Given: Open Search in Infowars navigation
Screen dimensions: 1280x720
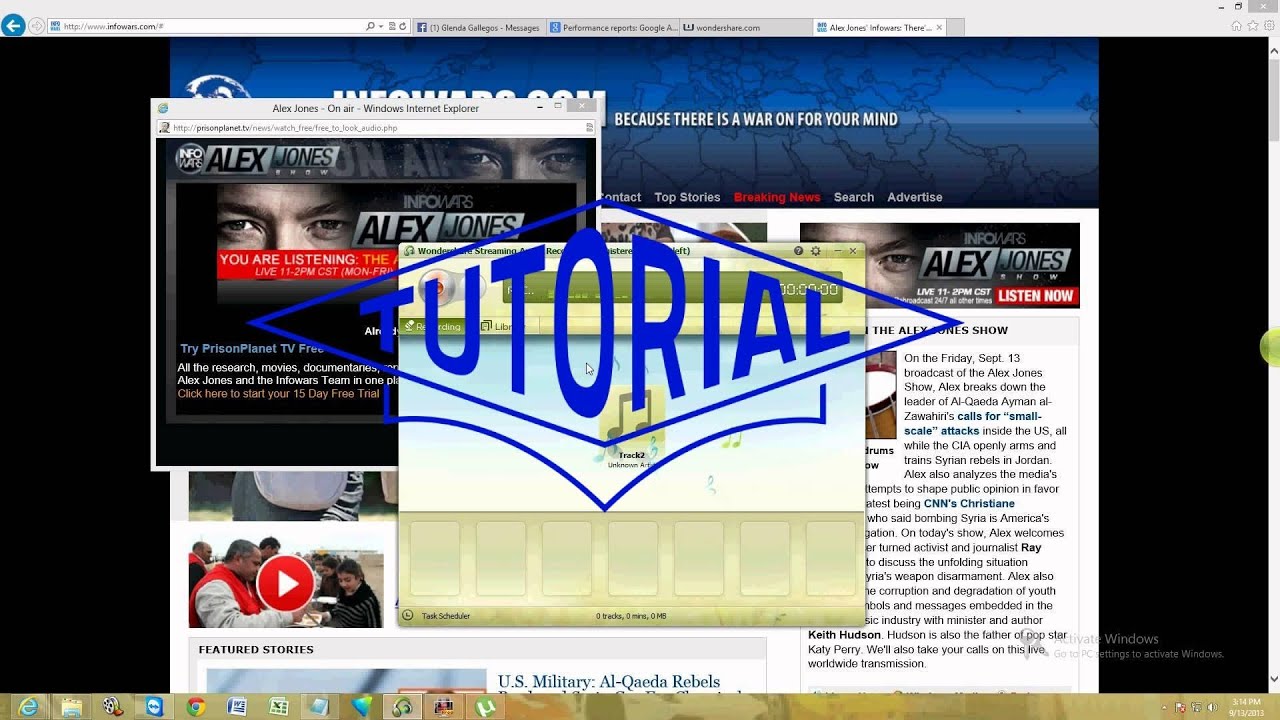Looking at the screenshot, I should tap(854, 197).
